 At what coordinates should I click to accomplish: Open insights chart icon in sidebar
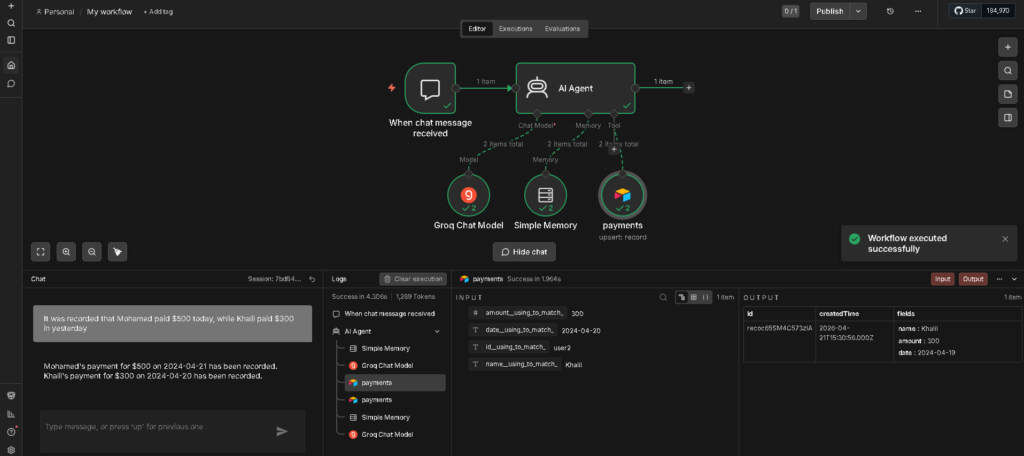(x=10, y=414)
